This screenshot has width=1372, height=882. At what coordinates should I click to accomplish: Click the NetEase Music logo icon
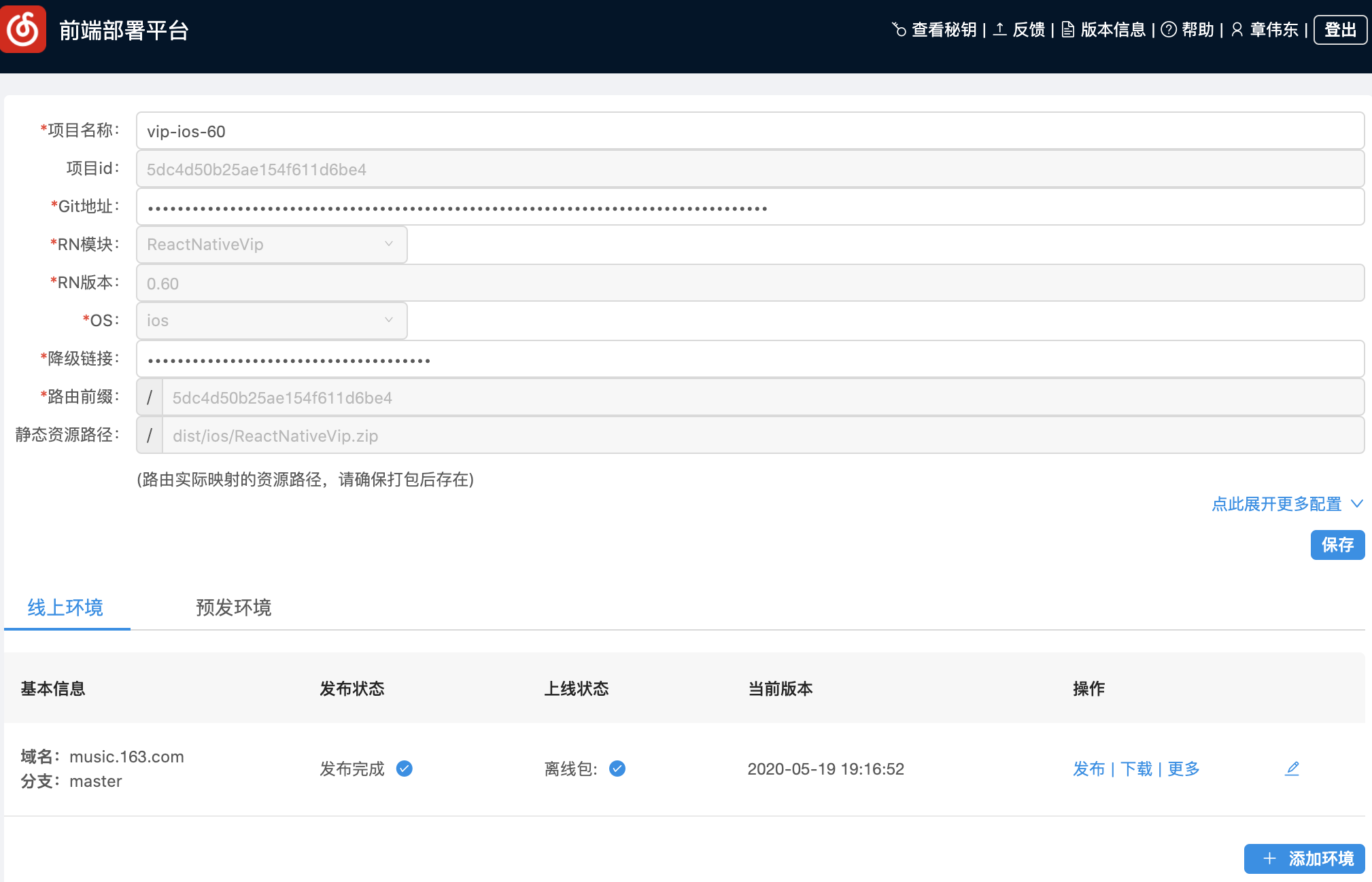pos(23,29)
